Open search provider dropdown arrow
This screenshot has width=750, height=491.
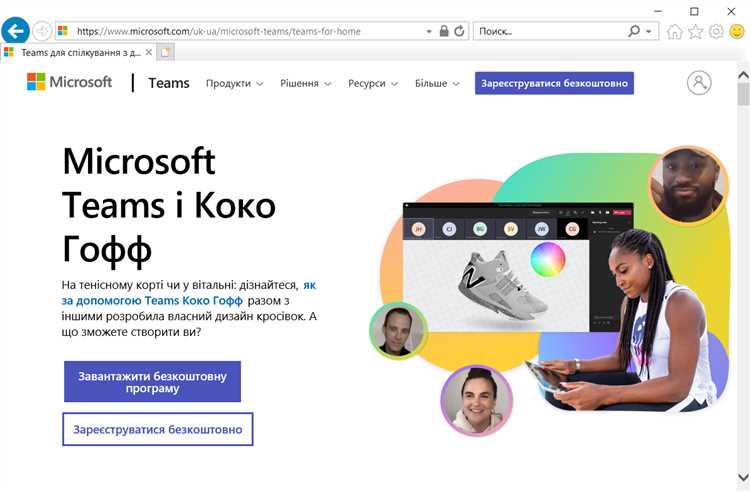point(649,32)
